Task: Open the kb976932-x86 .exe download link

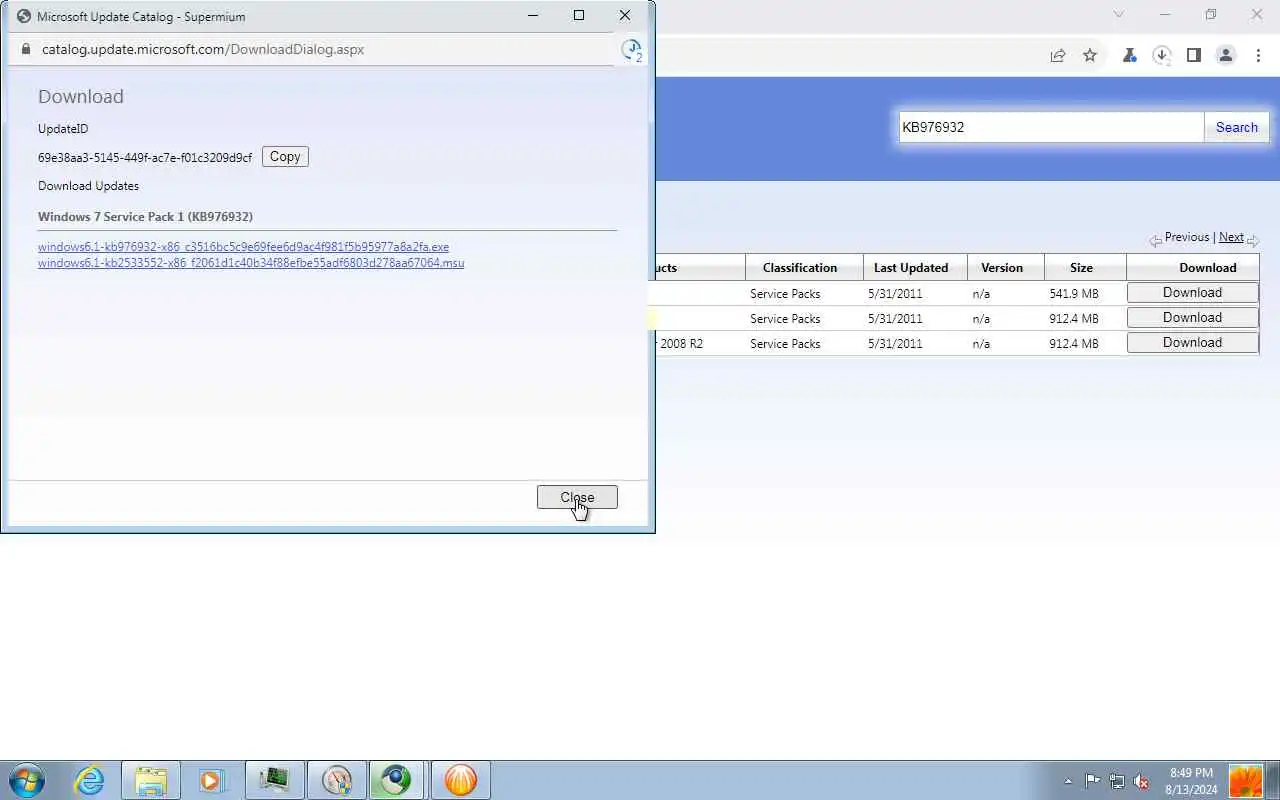Action: (x=243, y=247)
